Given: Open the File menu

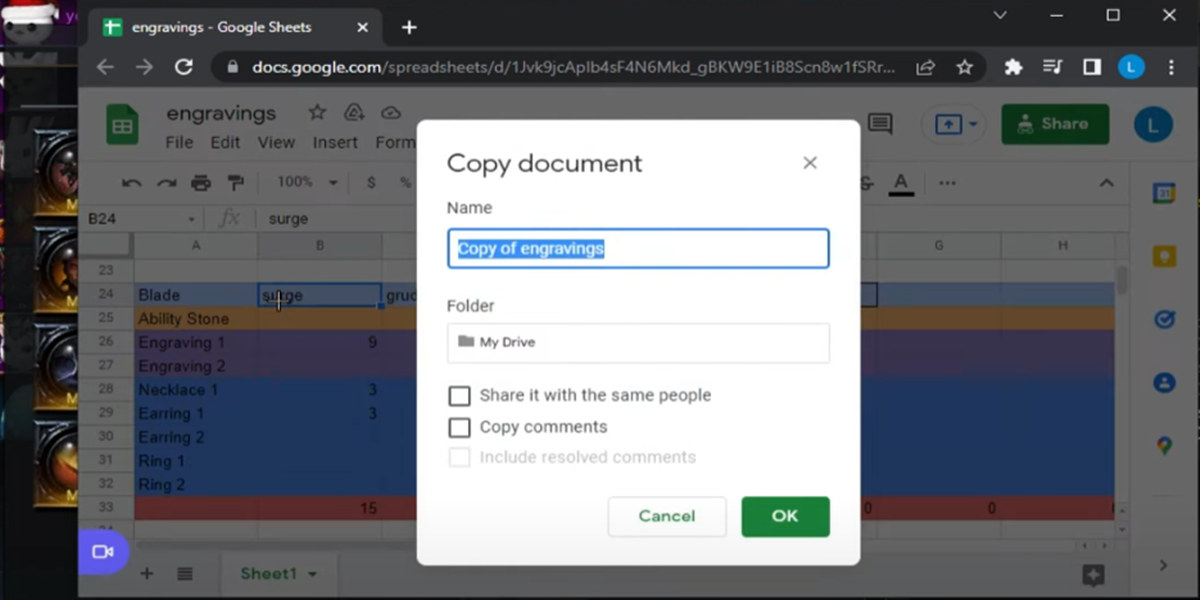Looking at the screenshot, I should click(179, 142).
